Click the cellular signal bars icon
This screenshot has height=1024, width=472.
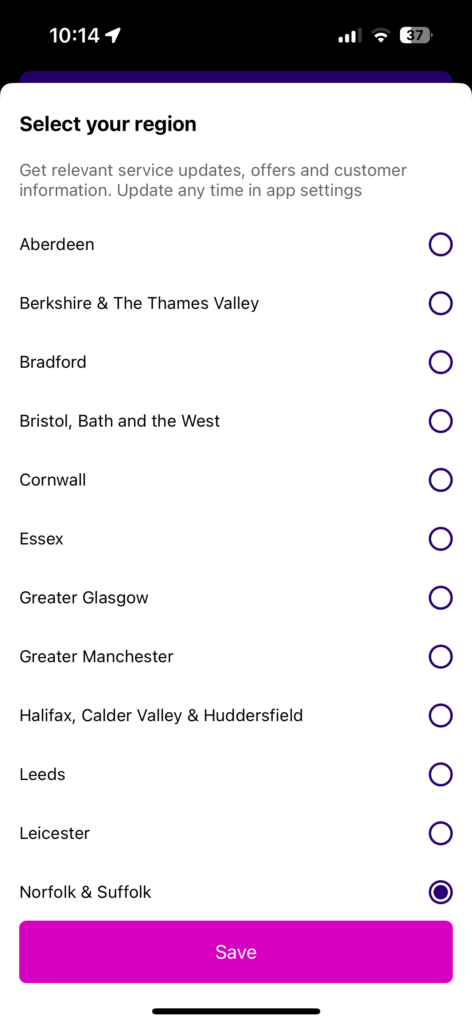[x=349, y=36]
